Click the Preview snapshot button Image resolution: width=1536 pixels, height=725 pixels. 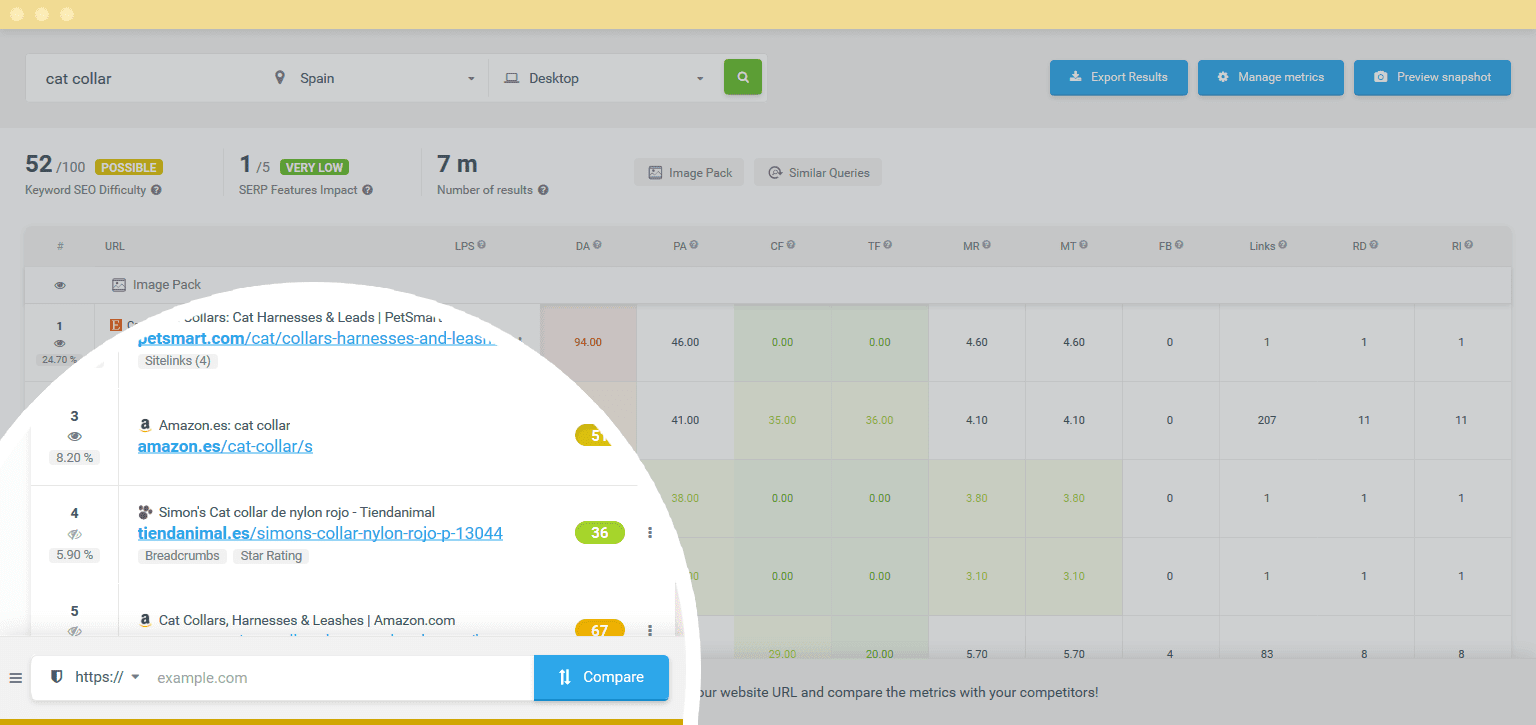pos(1432,77)
